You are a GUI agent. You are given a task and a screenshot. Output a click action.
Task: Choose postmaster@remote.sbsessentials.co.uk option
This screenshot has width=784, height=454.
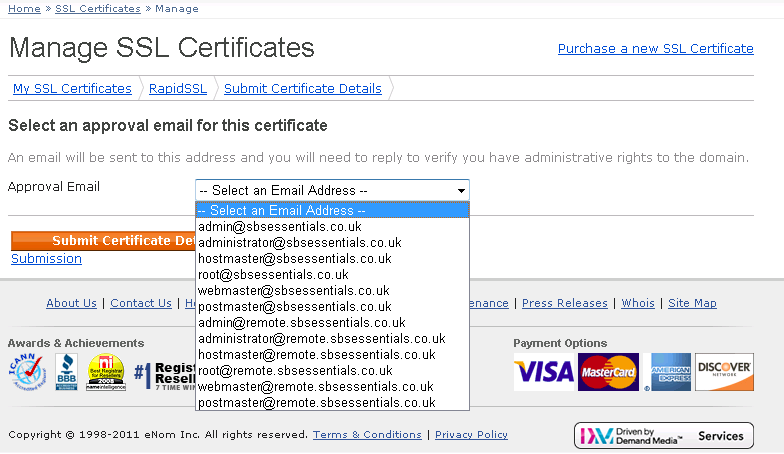pos(316,403)
